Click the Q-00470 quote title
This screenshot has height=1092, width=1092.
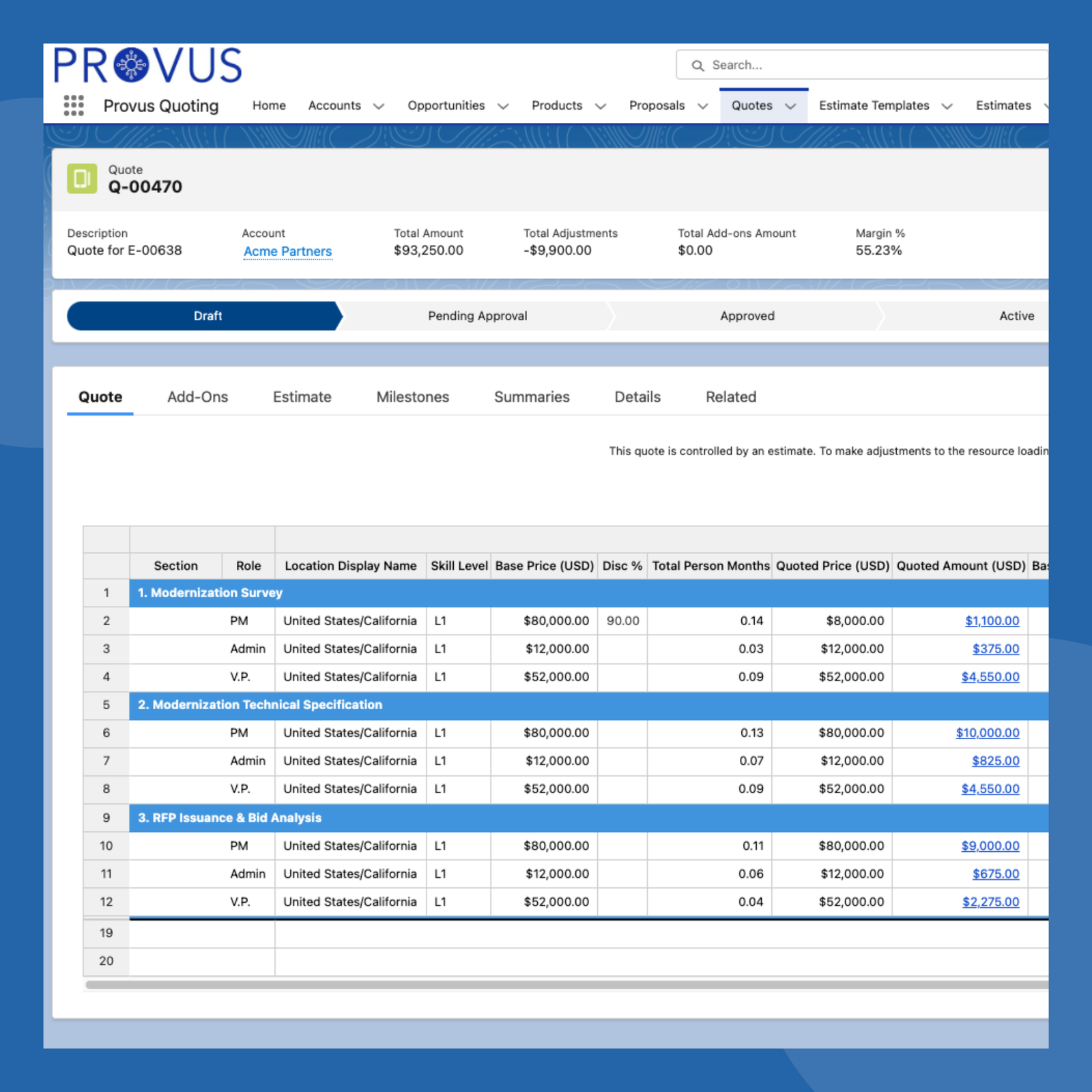coord(145,187)
